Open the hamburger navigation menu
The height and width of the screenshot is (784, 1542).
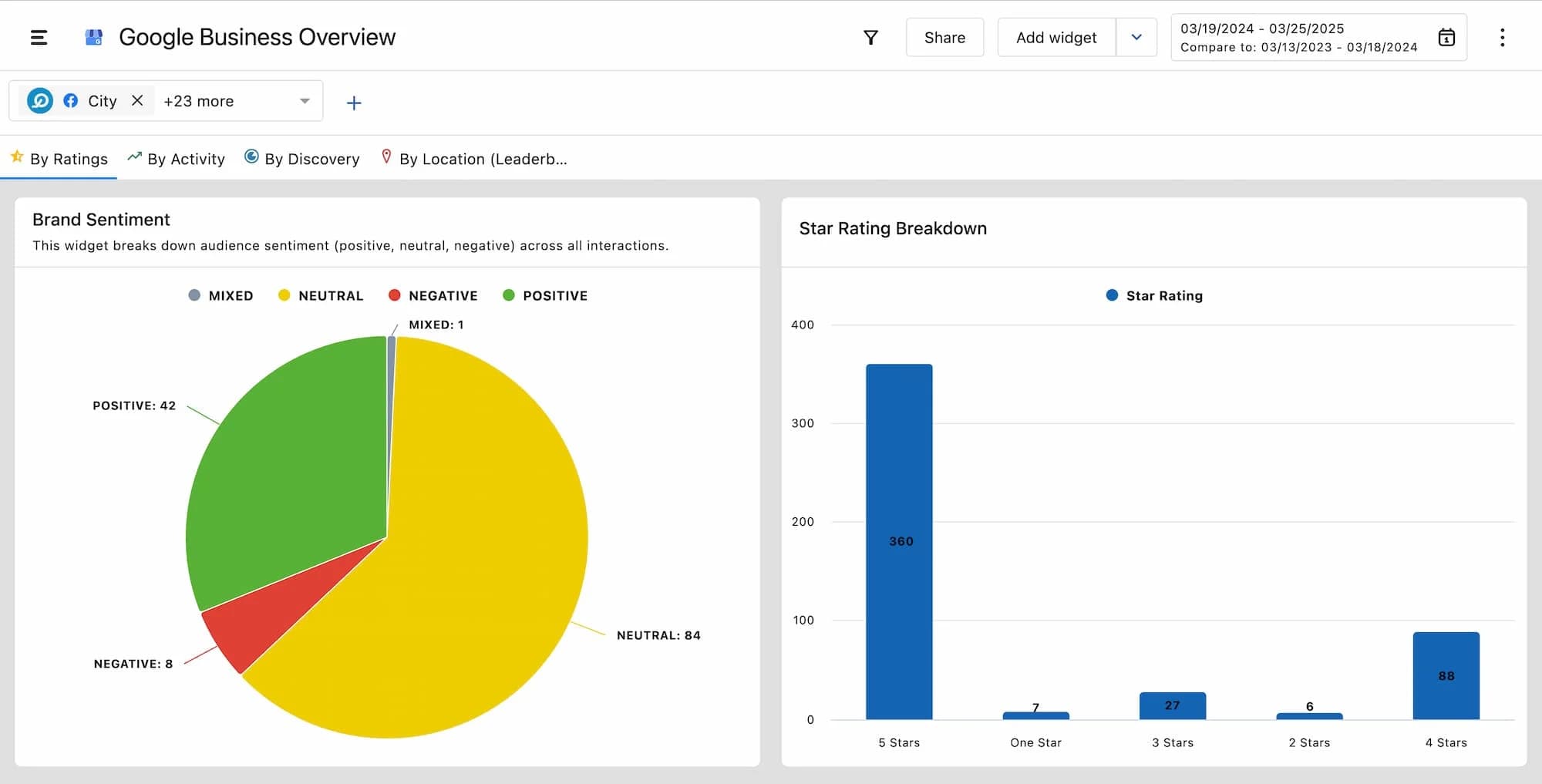pos(38,36)
